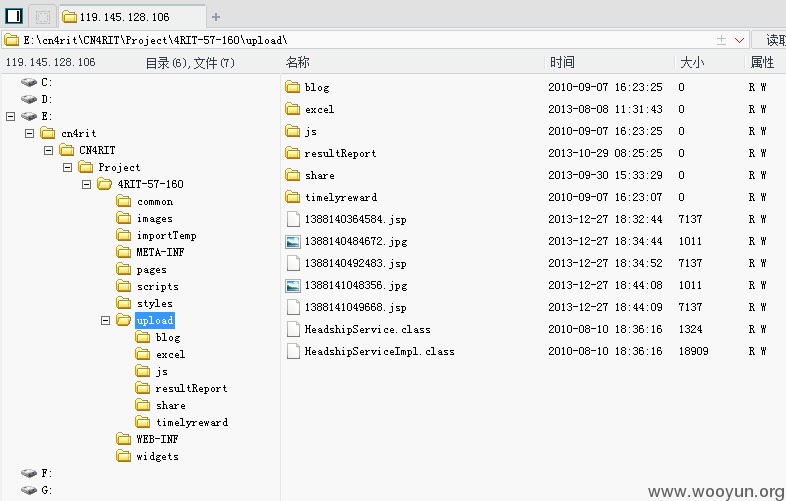Click the plus-minus icon in the address bar
This screenshot has width=786, height=501.
(x=721, y=40)
